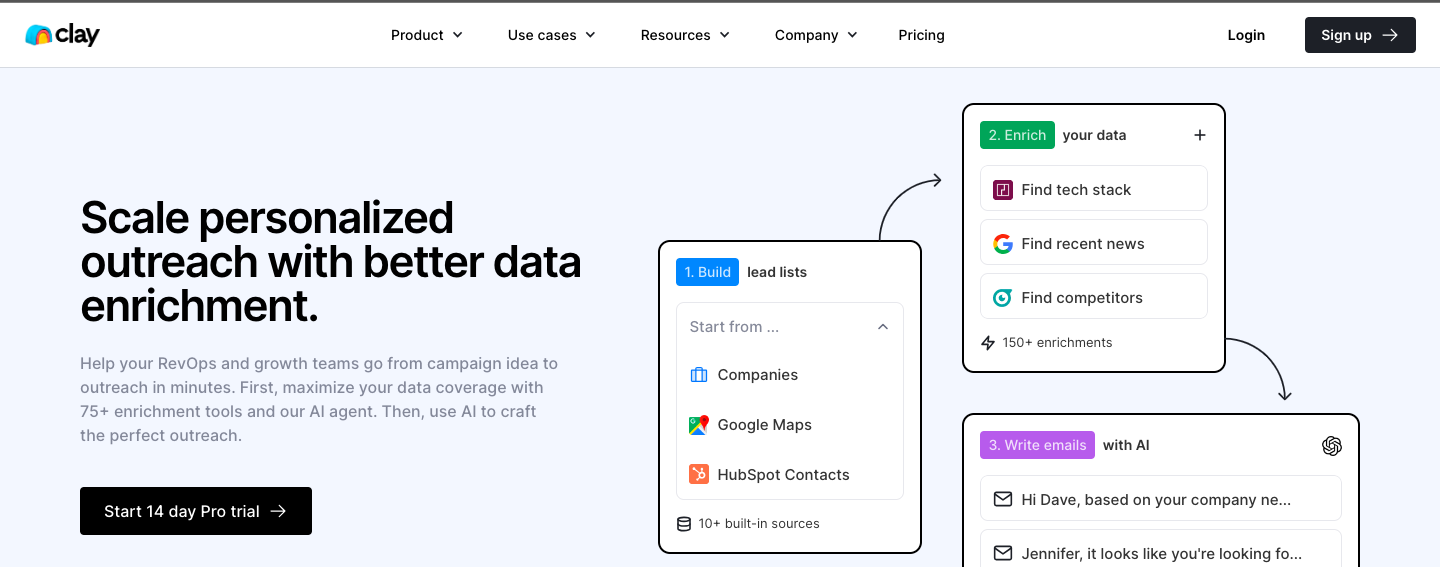
Task: Click the envelope icon beside Hi Dave email
Action: [1002, 499]
